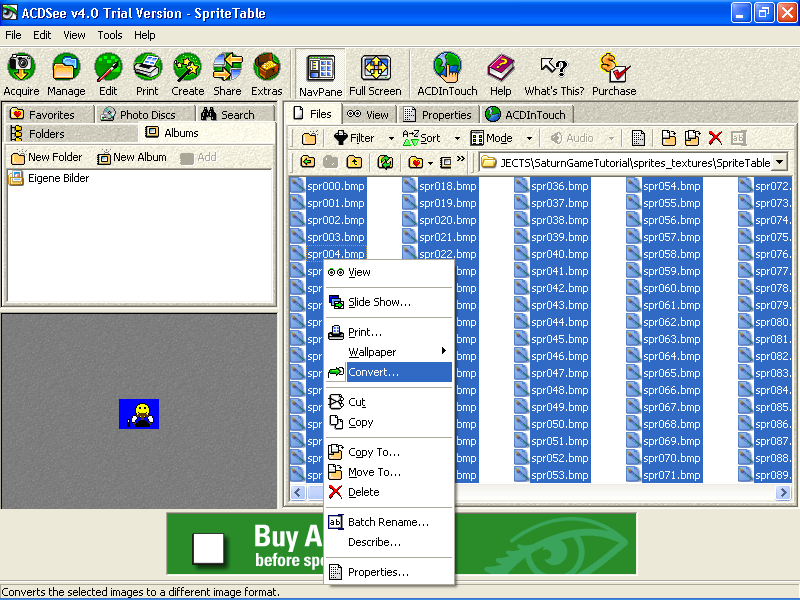
Task: Open the Edit image tool
Action: coord(108,75)
